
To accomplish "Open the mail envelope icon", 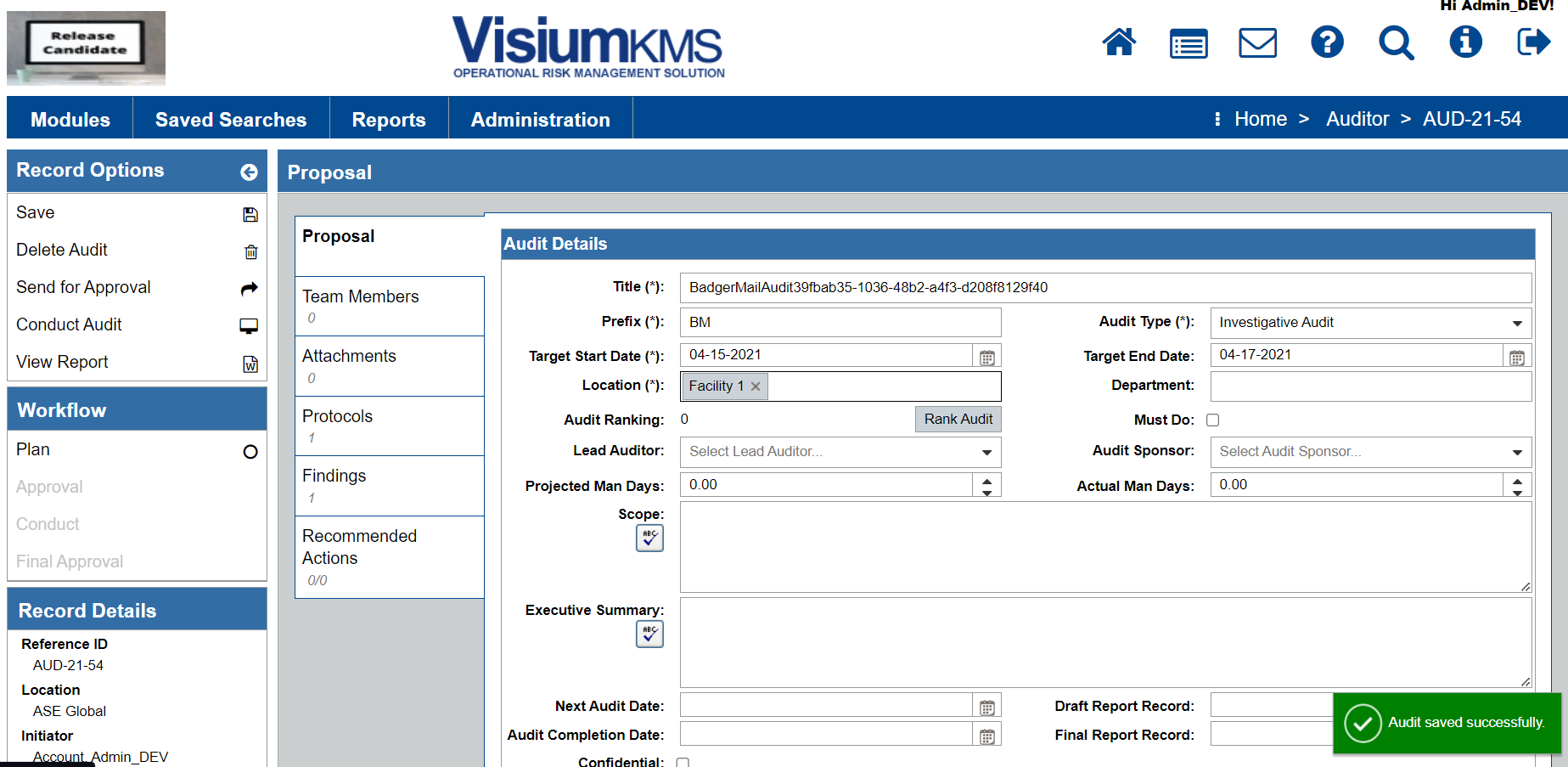I will coord(1258,42).
